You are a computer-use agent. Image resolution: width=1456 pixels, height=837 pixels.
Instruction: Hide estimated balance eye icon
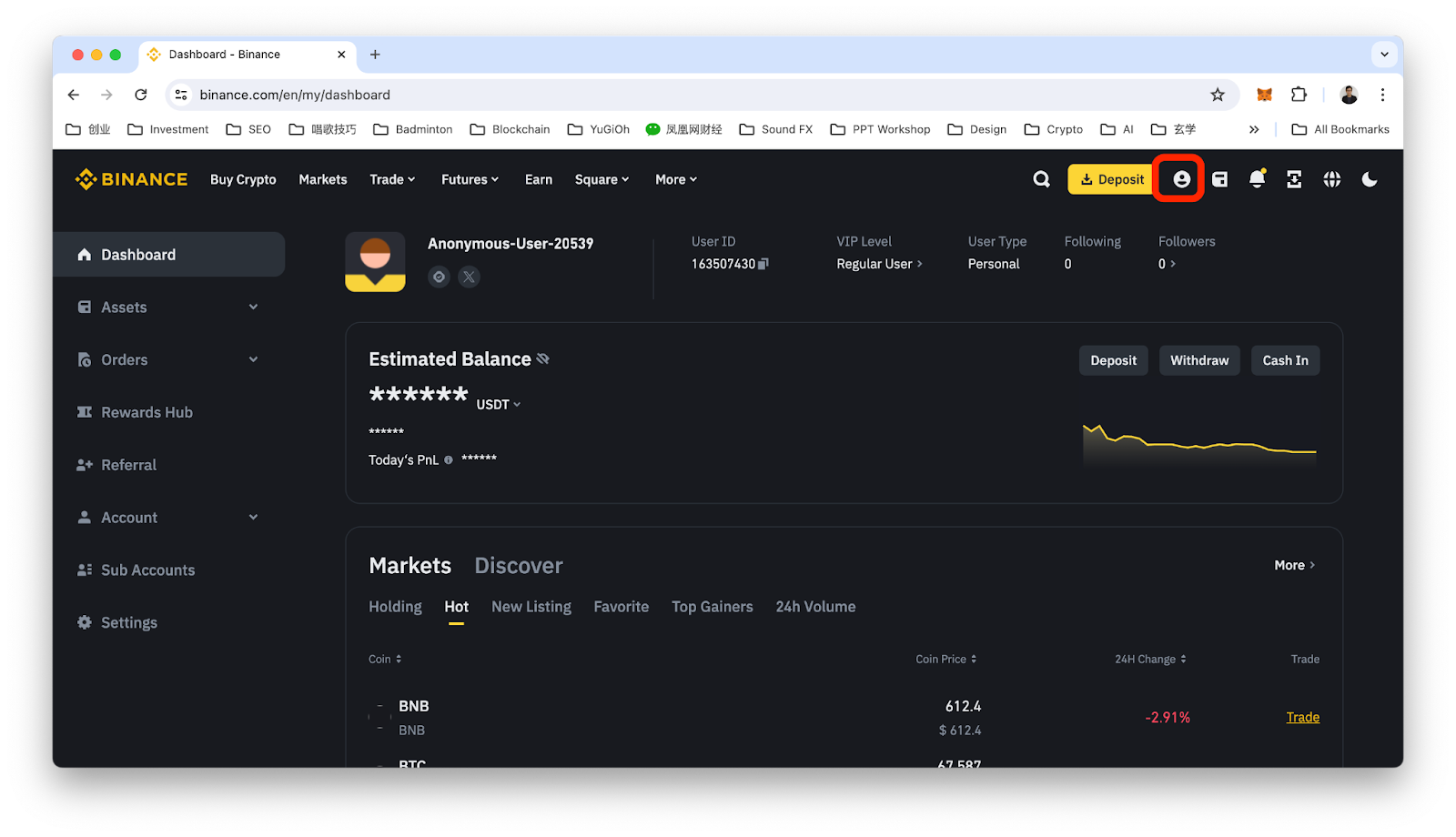click(543, 358)
